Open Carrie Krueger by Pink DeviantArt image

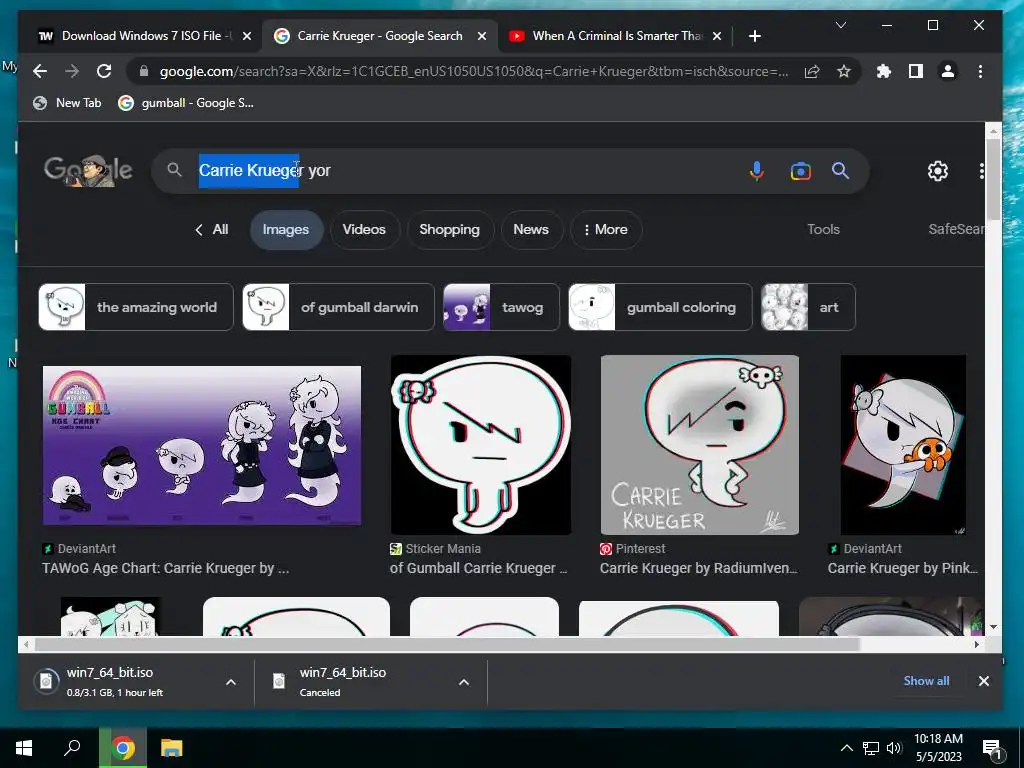pyautogui.click(x=903, y=445)
